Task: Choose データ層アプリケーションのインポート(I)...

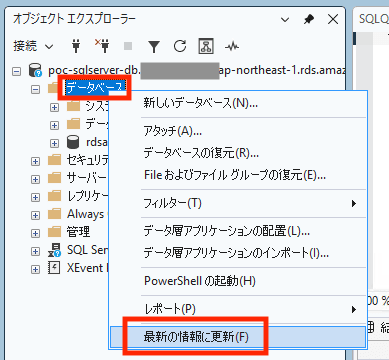Action: pyautogui.click(x=238, y=253)
